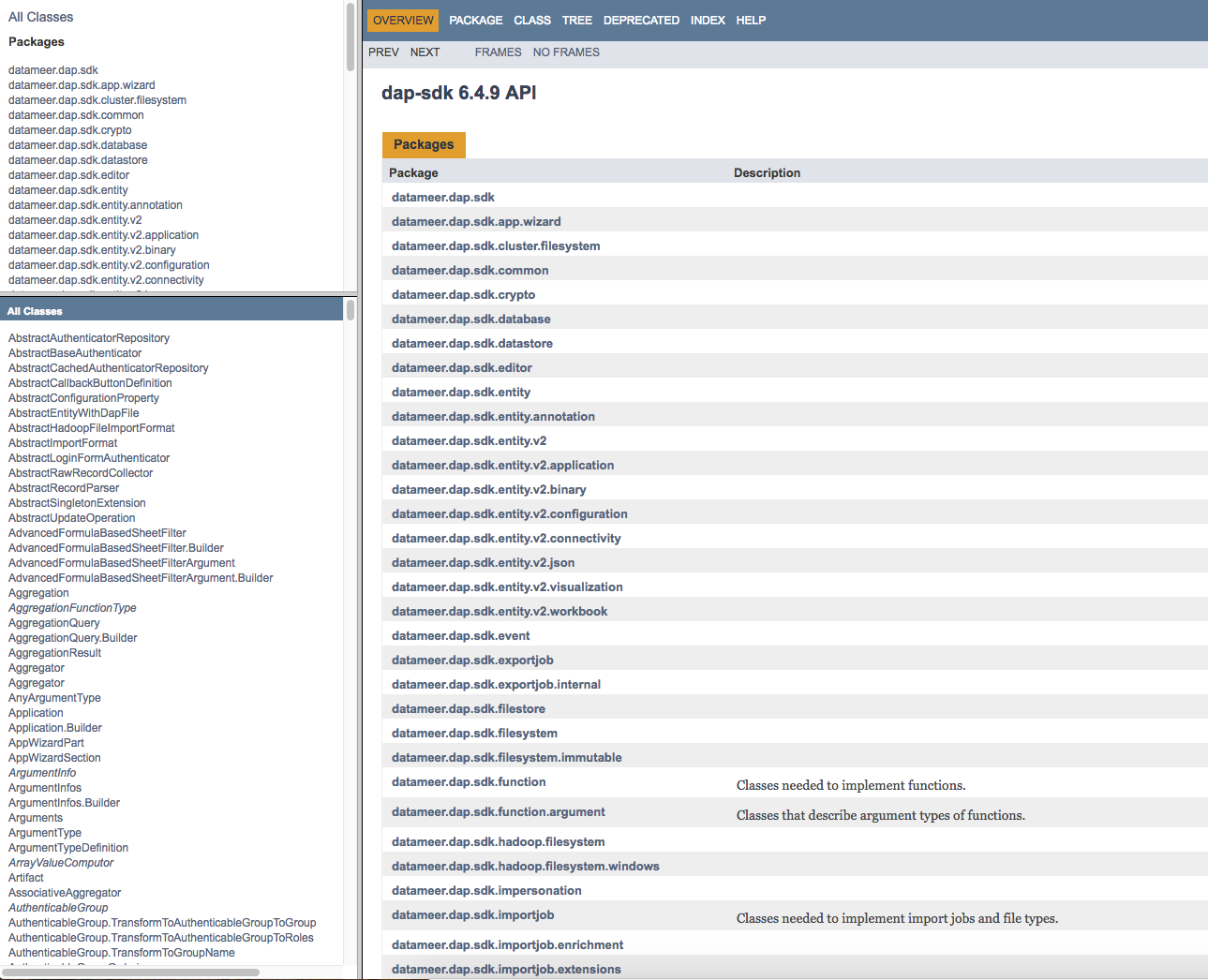Switch to No Frames view
The height and width of the screenshot is (980, 1208).
566,52
